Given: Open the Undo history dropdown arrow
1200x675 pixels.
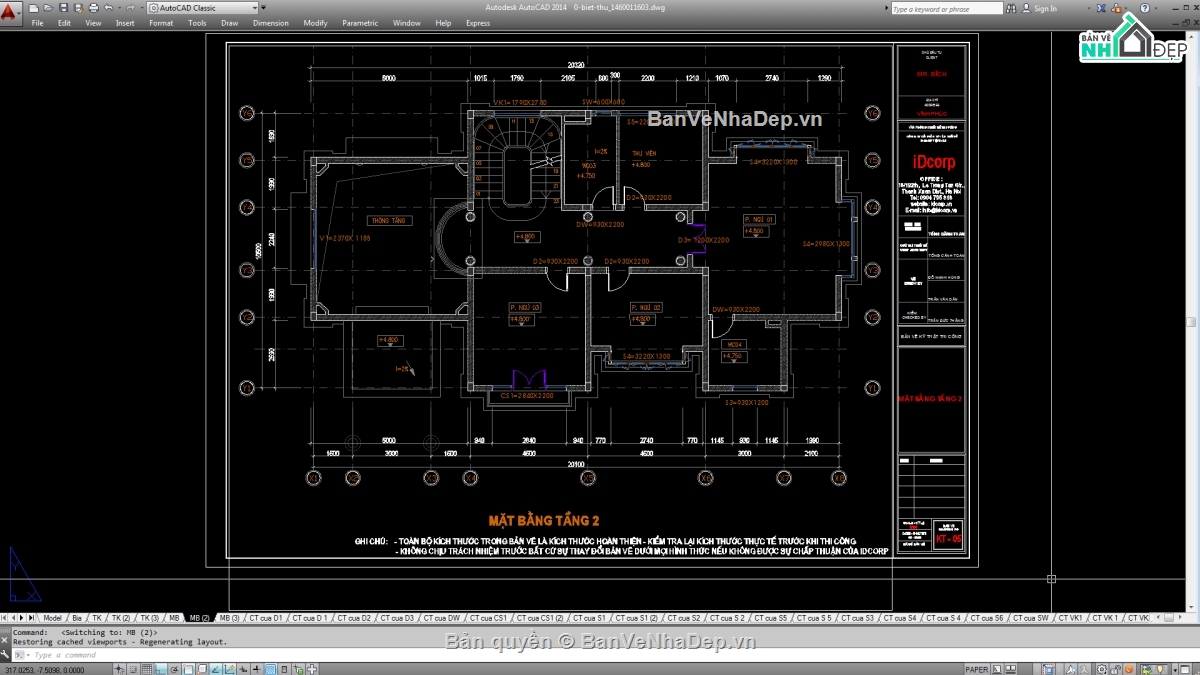Looking at the screenshot, I should coord(119,8).
